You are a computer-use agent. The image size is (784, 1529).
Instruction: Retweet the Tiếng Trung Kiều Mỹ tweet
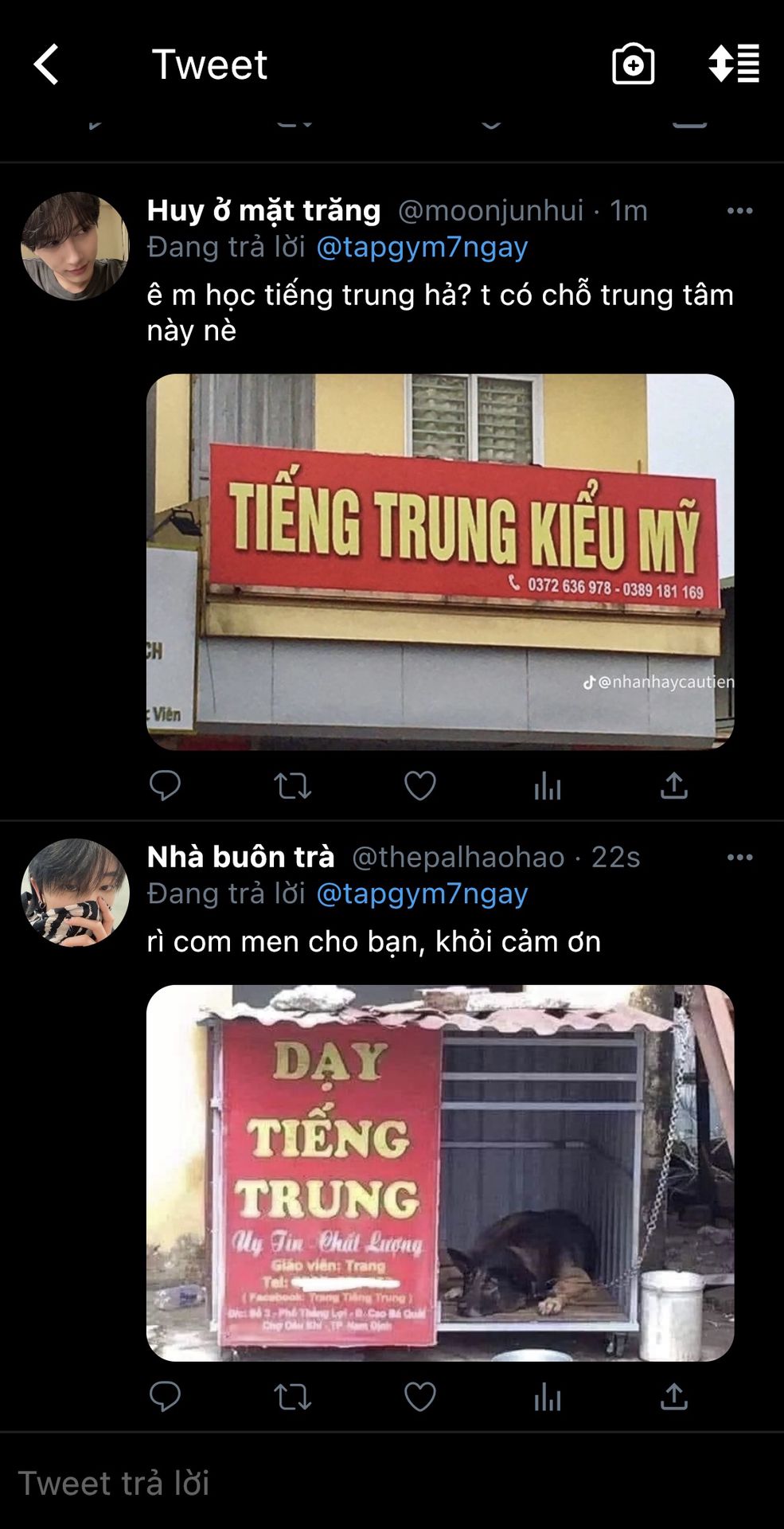(292, 786)
